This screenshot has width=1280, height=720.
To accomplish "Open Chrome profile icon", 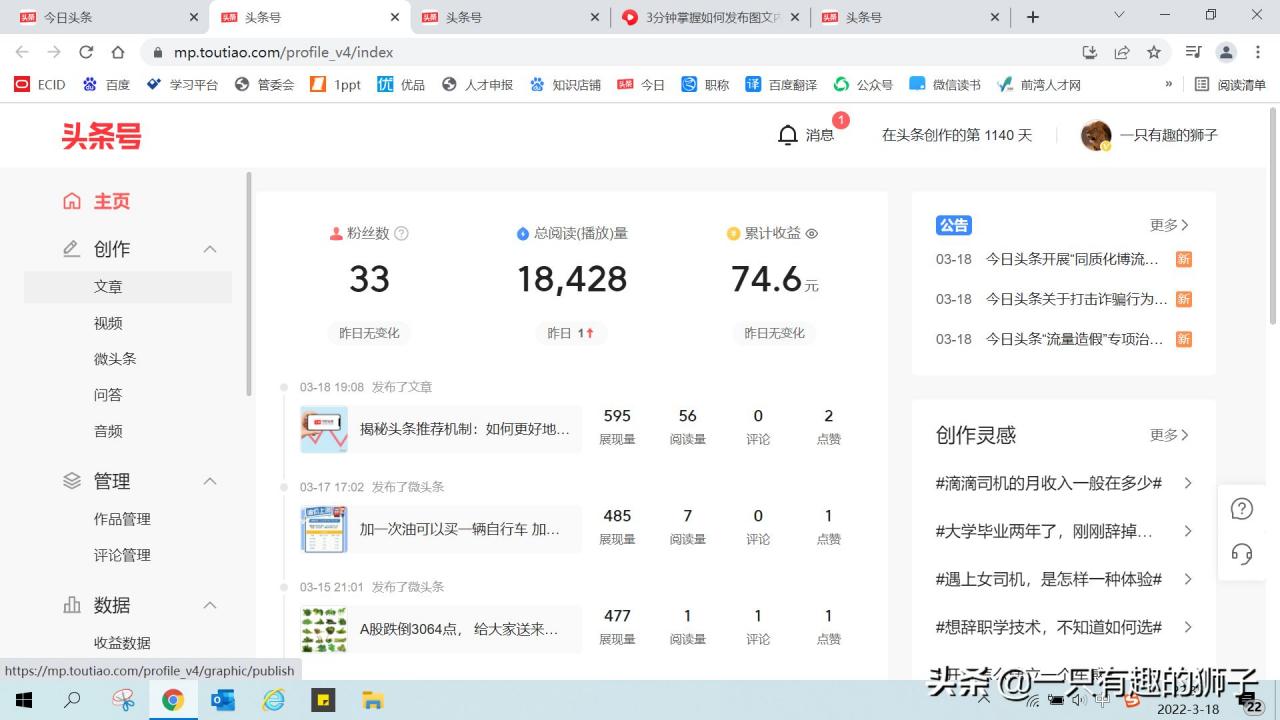I will tap(1226, 52).
